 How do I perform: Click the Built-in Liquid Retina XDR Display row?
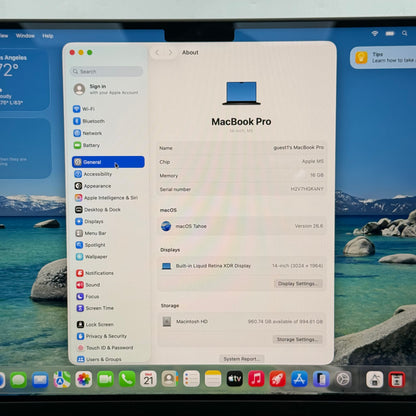pyautogui.click(x=241, y=266)
